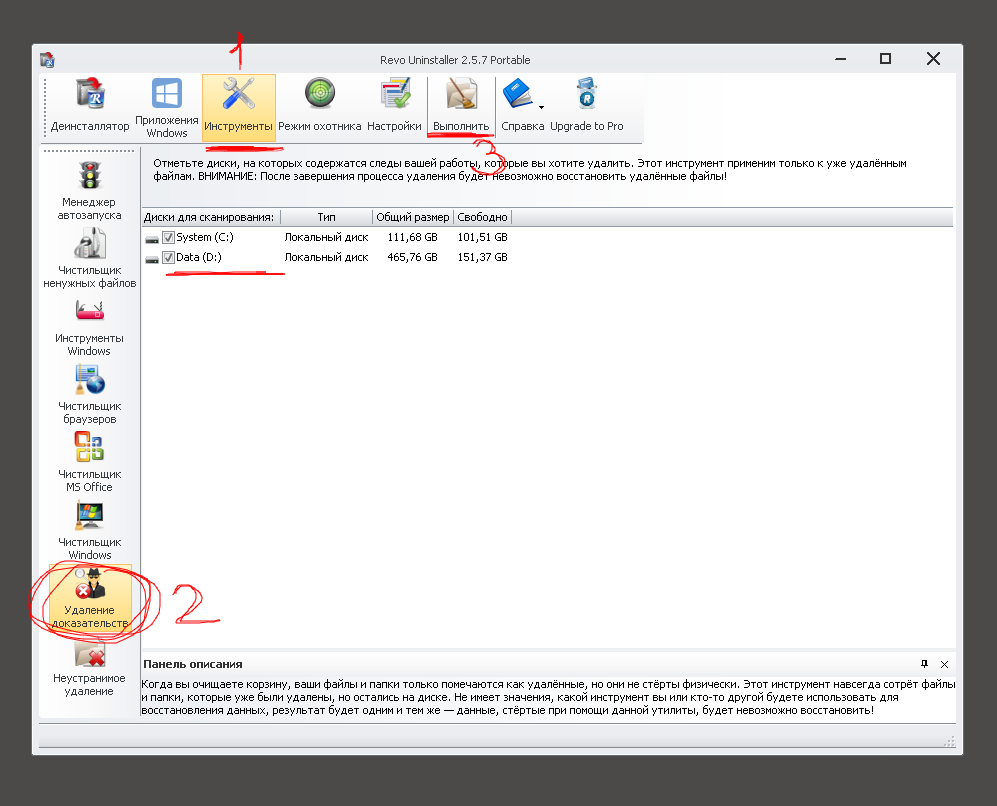Screen dimensions: 997x806
Task: Switch to Режим охотника
Action: tap(319, 106)
